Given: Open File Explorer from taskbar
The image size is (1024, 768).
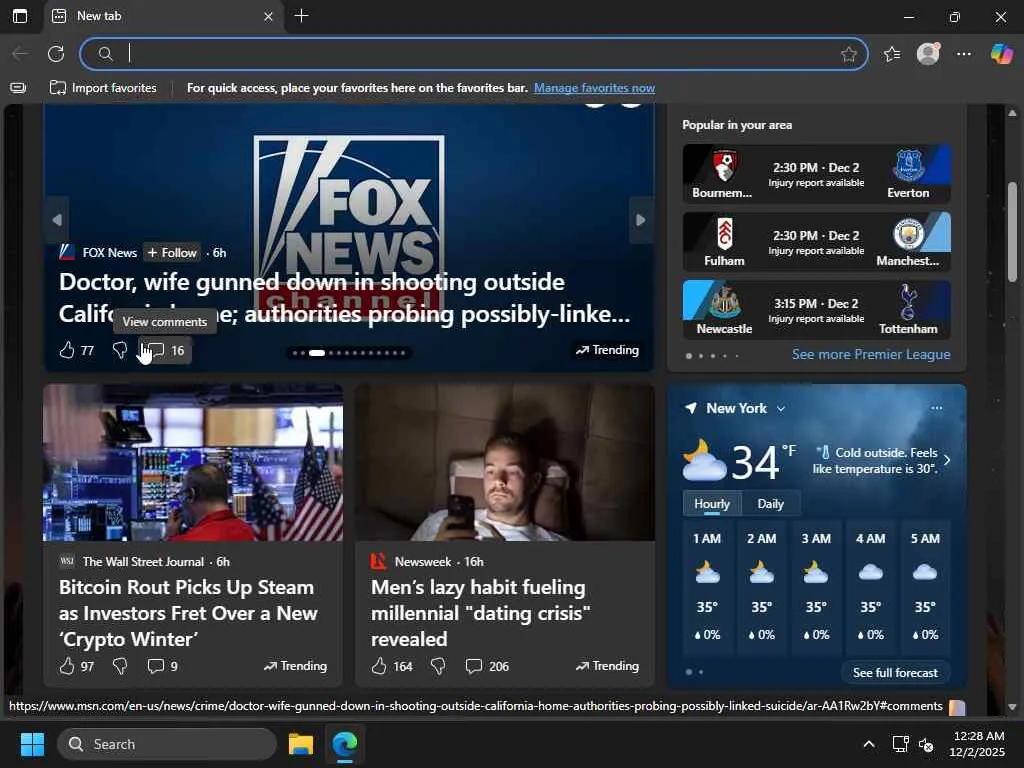Looking at the screenshot, I should [301, 744].
